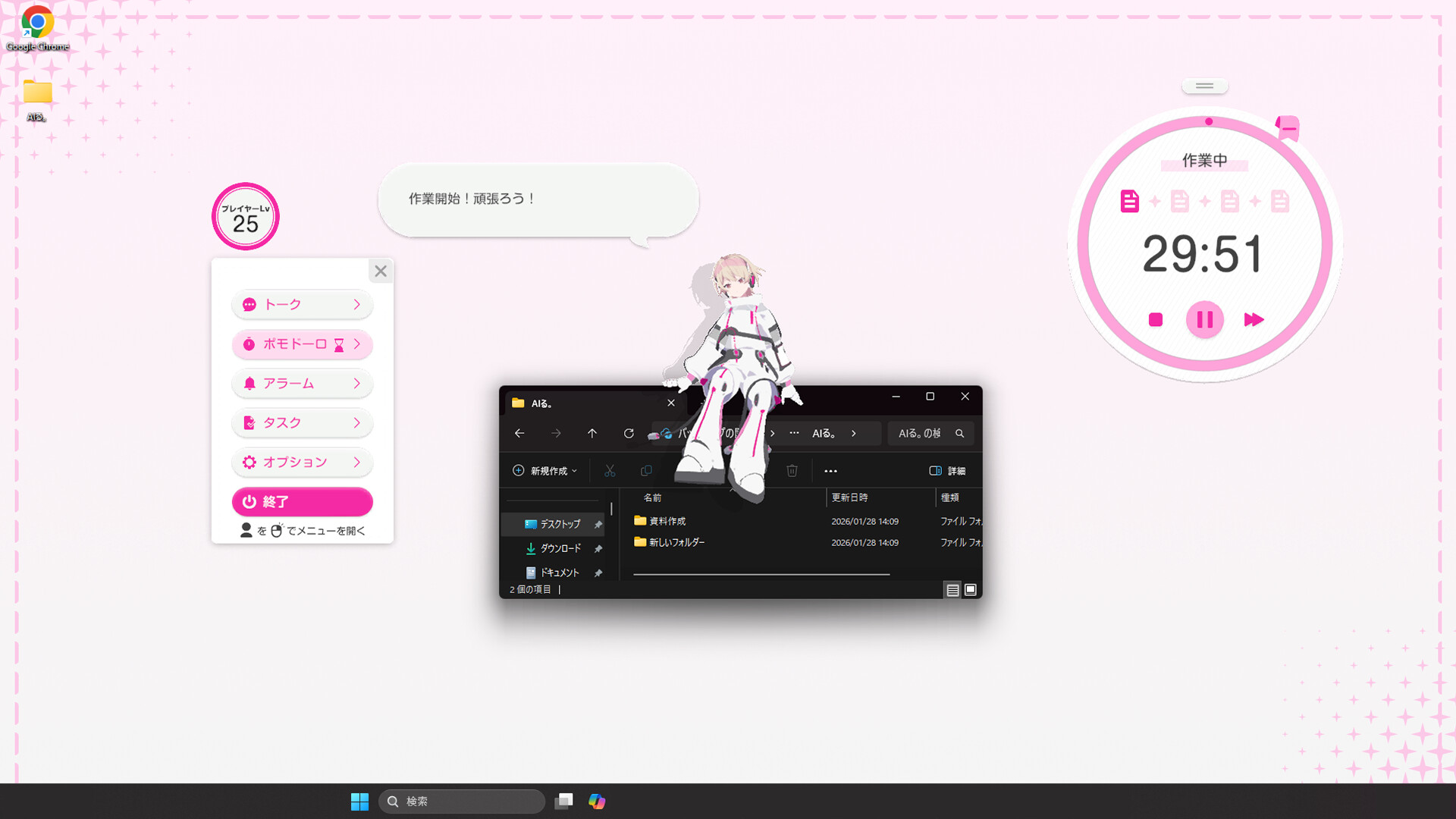
Task: Go up one folder level in Explorer
Action: 592,433
